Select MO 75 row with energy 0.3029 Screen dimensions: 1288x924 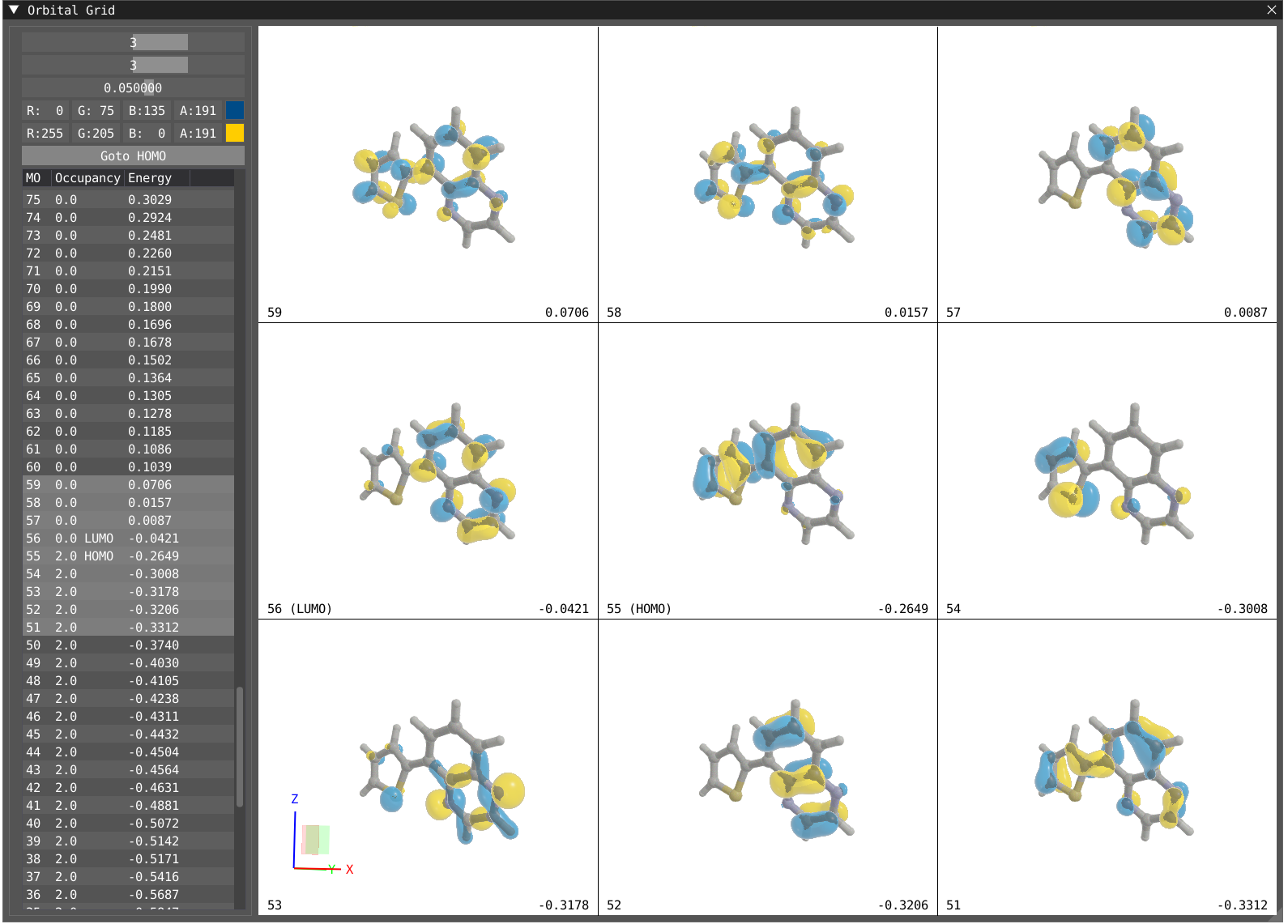pyautogui.click(x=128, y=200)
